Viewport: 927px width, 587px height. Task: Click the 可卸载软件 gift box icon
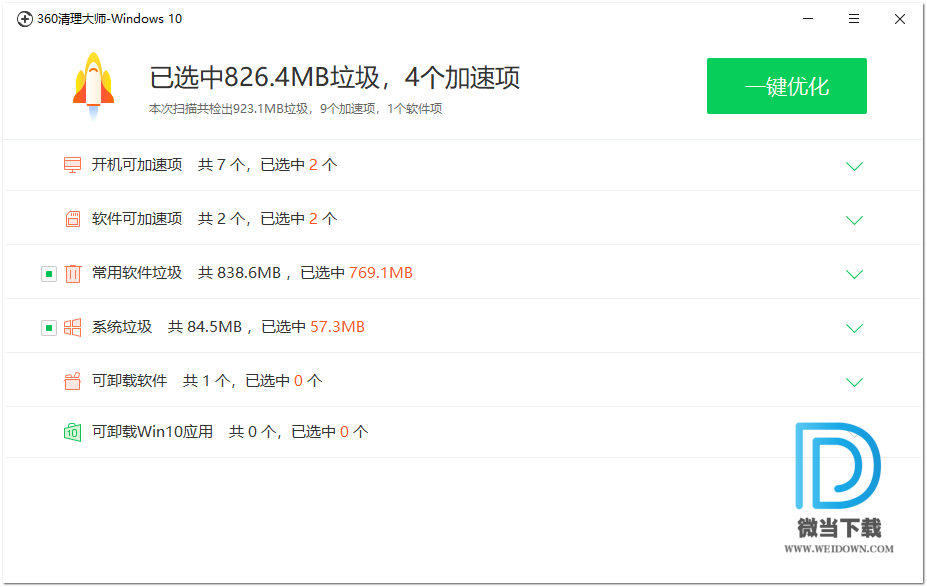72,381
